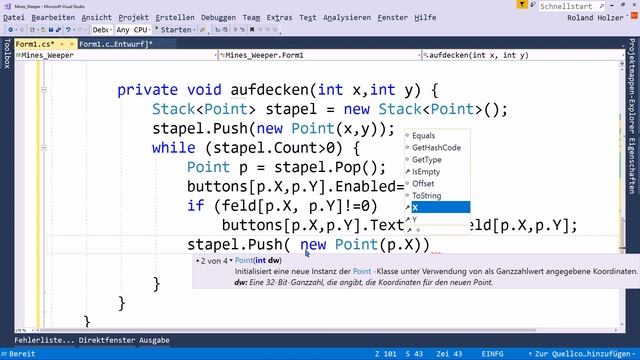Screen dimensions: 640x360
Task: Open the Team menu
Action: click(251, 18)
